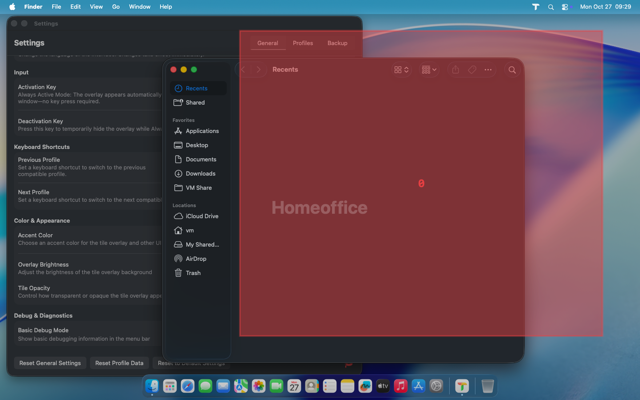The width and height of the screenshot is (640, 400).
Task: Click the Activation Key setting row
Action: click(x=89, y=94)
